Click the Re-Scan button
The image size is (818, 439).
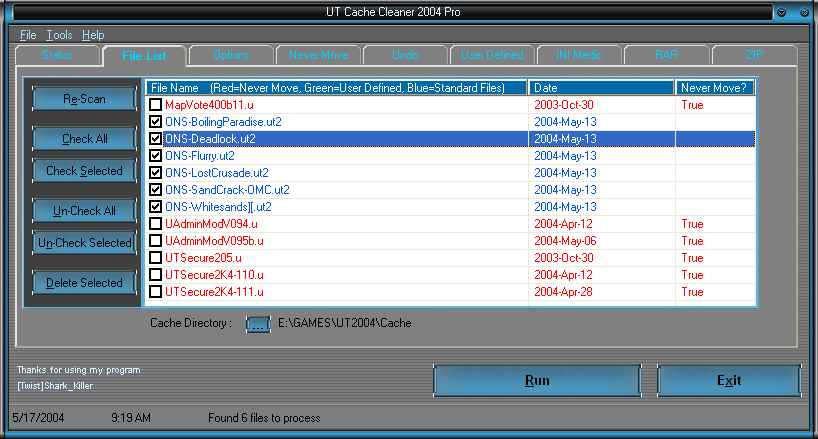click(x=84, y=99)
